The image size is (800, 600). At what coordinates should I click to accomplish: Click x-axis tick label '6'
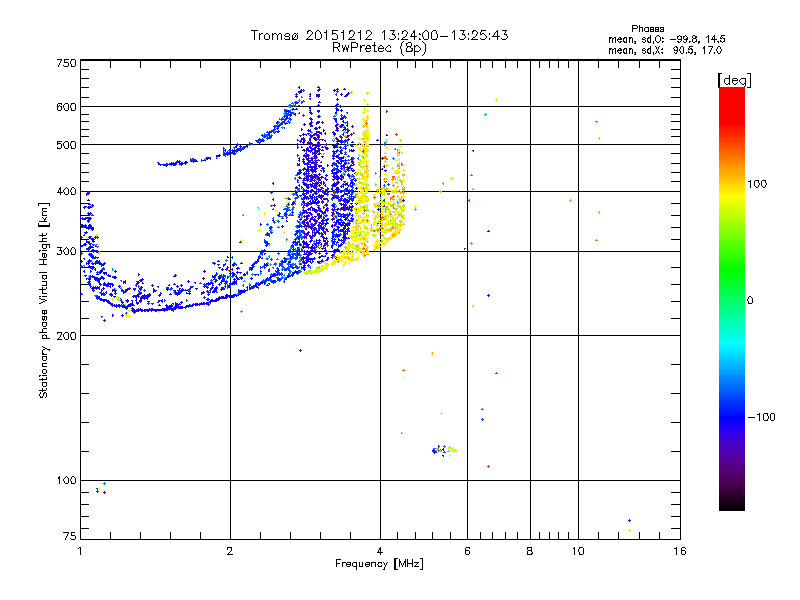click(467, 551)
